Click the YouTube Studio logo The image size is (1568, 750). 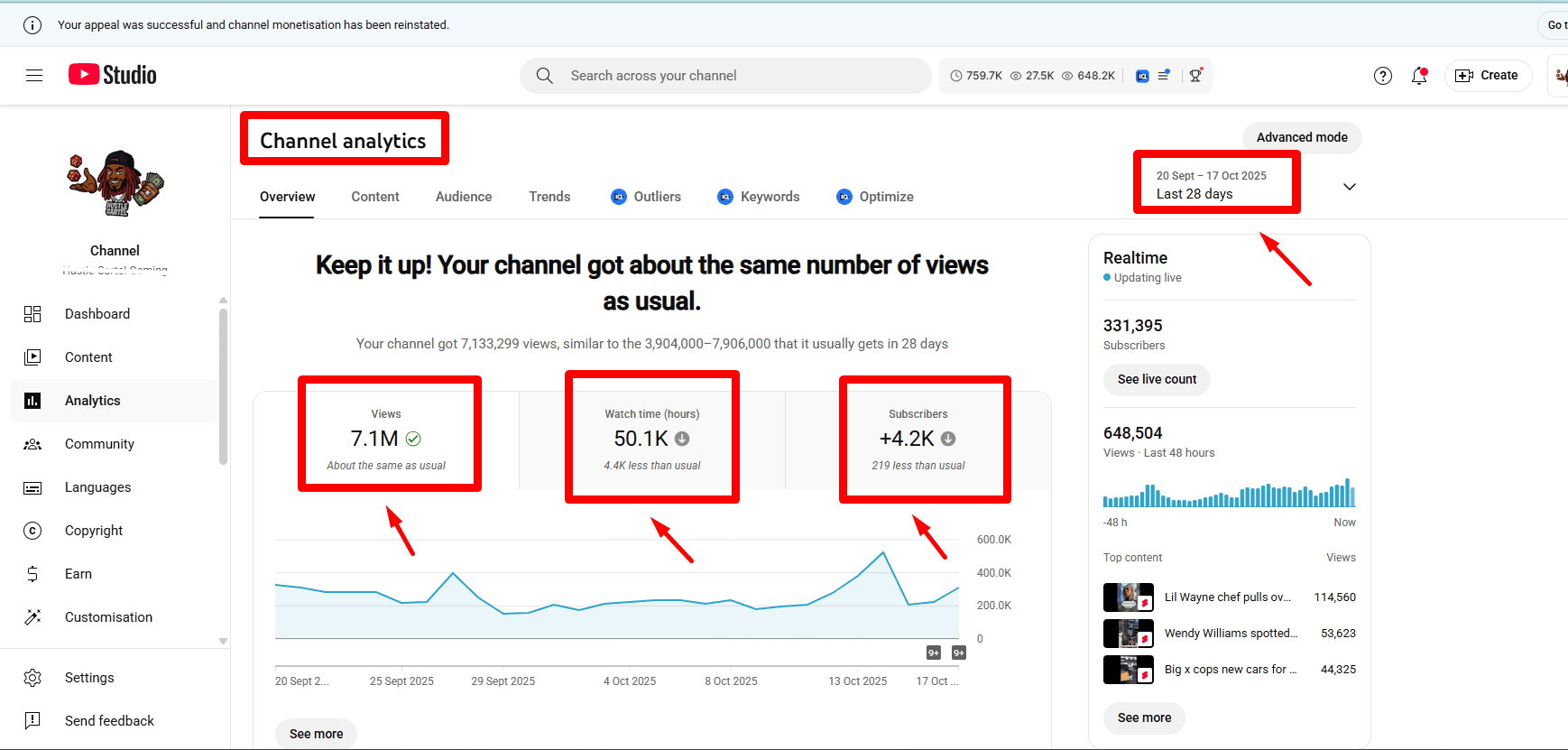[113, 75]
